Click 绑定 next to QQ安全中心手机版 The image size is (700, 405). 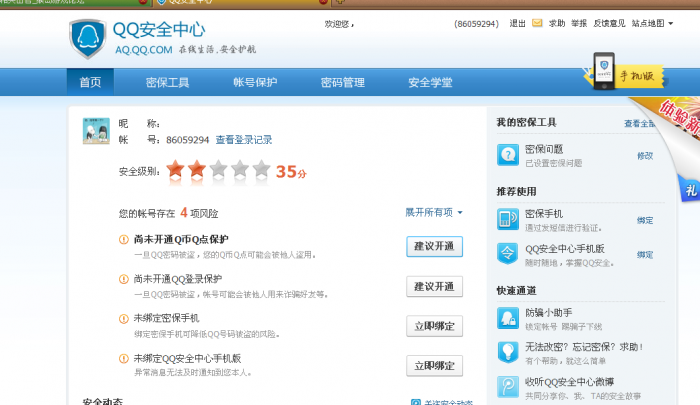coord(645,255)
